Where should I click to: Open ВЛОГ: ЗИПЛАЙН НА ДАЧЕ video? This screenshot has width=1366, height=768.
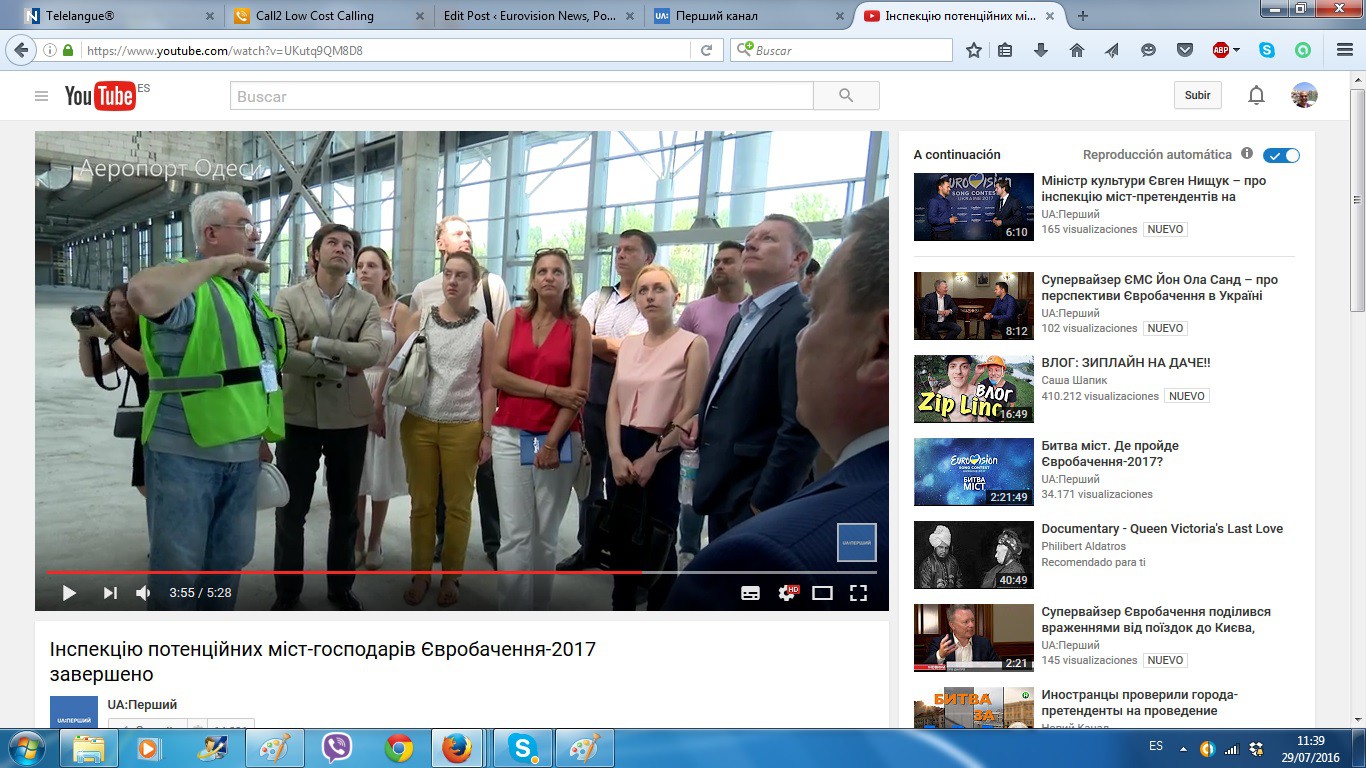[1126, 363]
